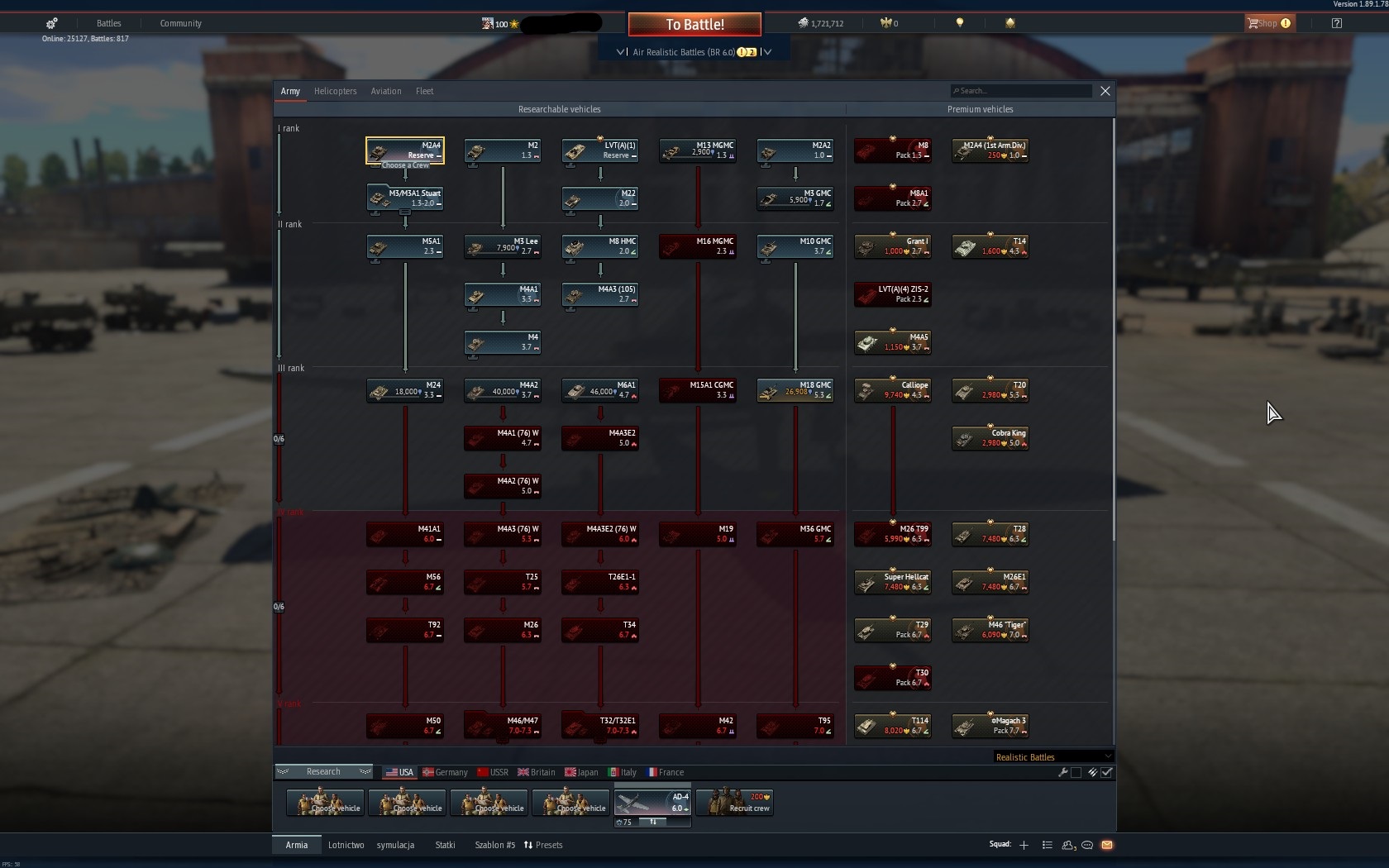
Task: Select the Britain nation tab
Action: click(x=537, y=772)
